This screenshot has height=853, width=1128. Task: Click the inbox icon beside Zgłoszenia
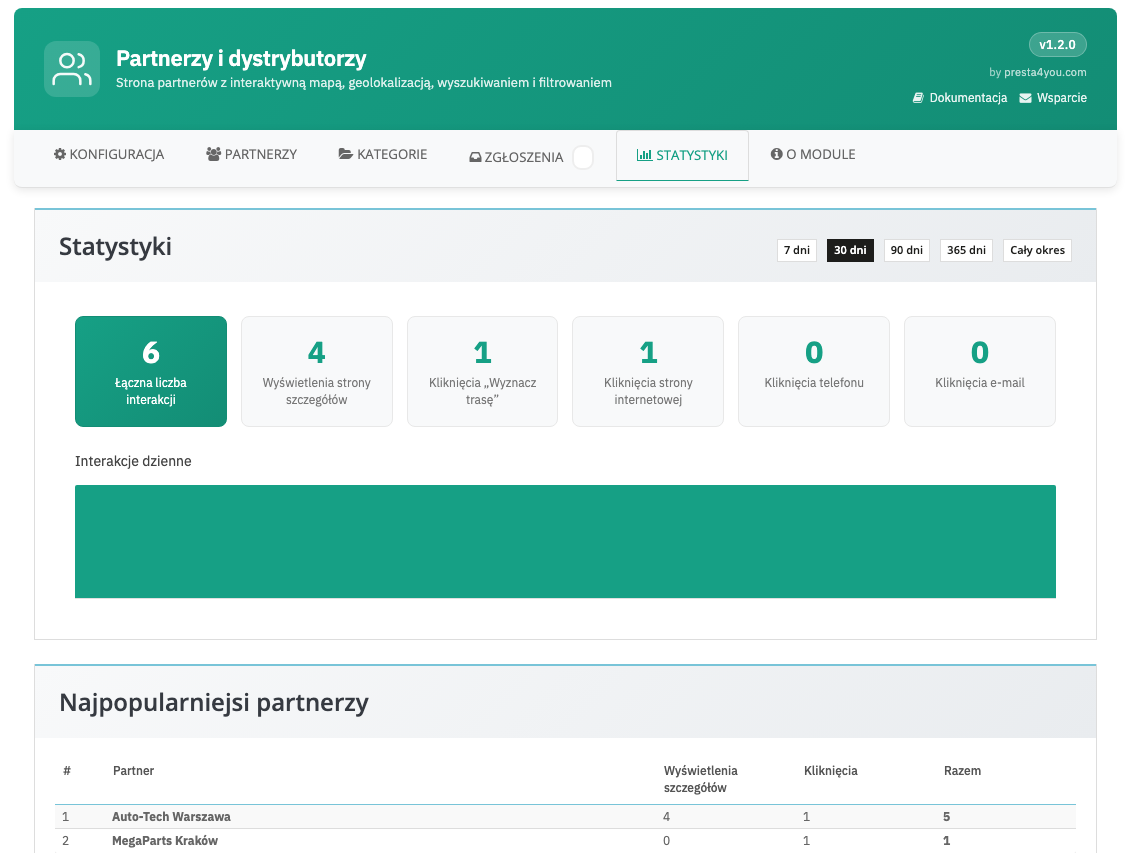[475, 157]
